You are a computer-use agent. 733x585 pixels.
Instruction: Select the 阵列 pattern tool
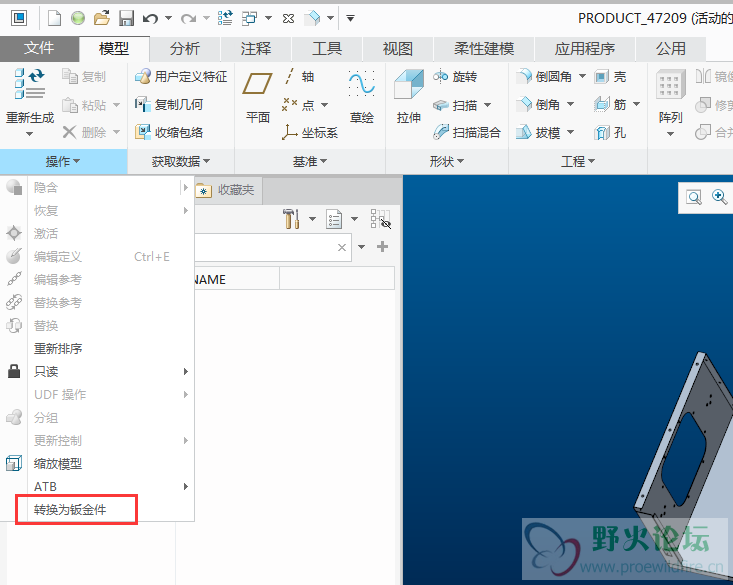pos(670,102)
